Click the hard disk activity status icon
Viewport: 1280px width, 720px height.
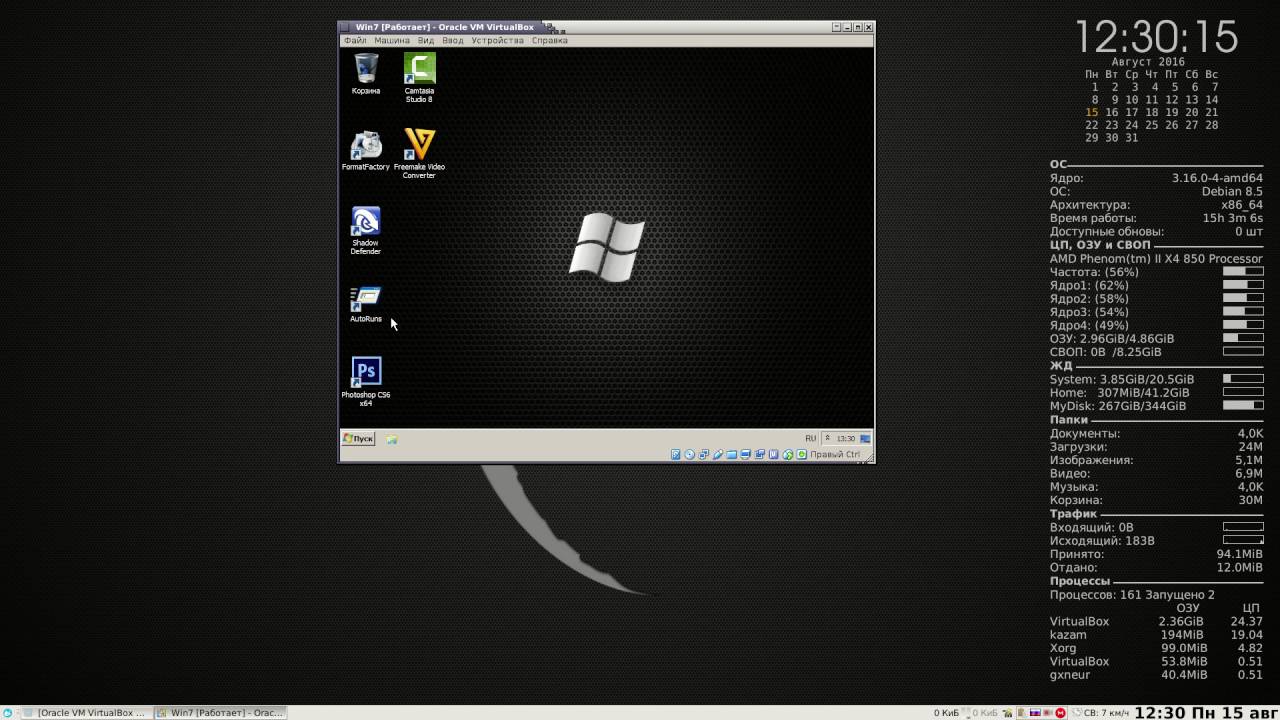(x=676, y=454)
